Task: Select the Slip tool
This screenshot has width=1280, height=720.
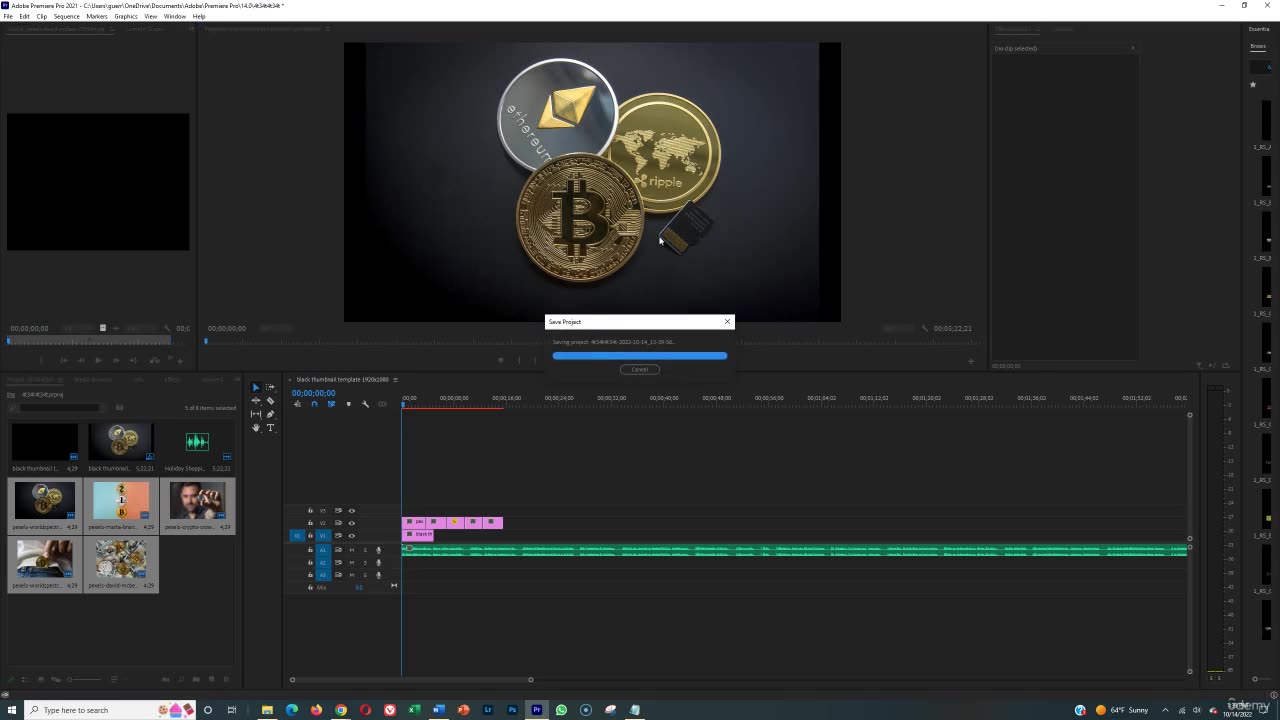Action: pos(255,414)
